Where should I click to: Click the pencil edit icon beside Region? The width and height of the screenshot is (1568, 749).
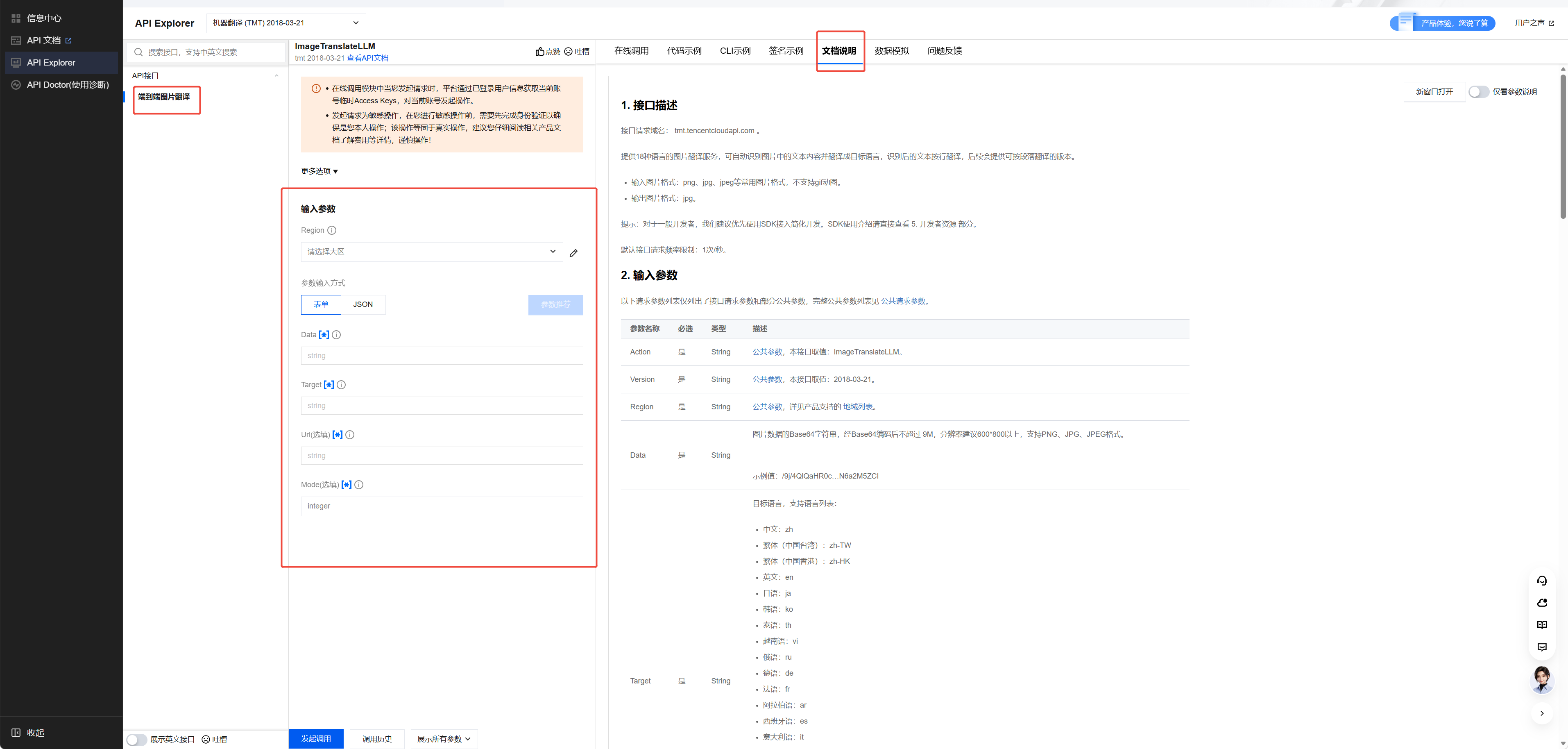[x=573, y=253]
